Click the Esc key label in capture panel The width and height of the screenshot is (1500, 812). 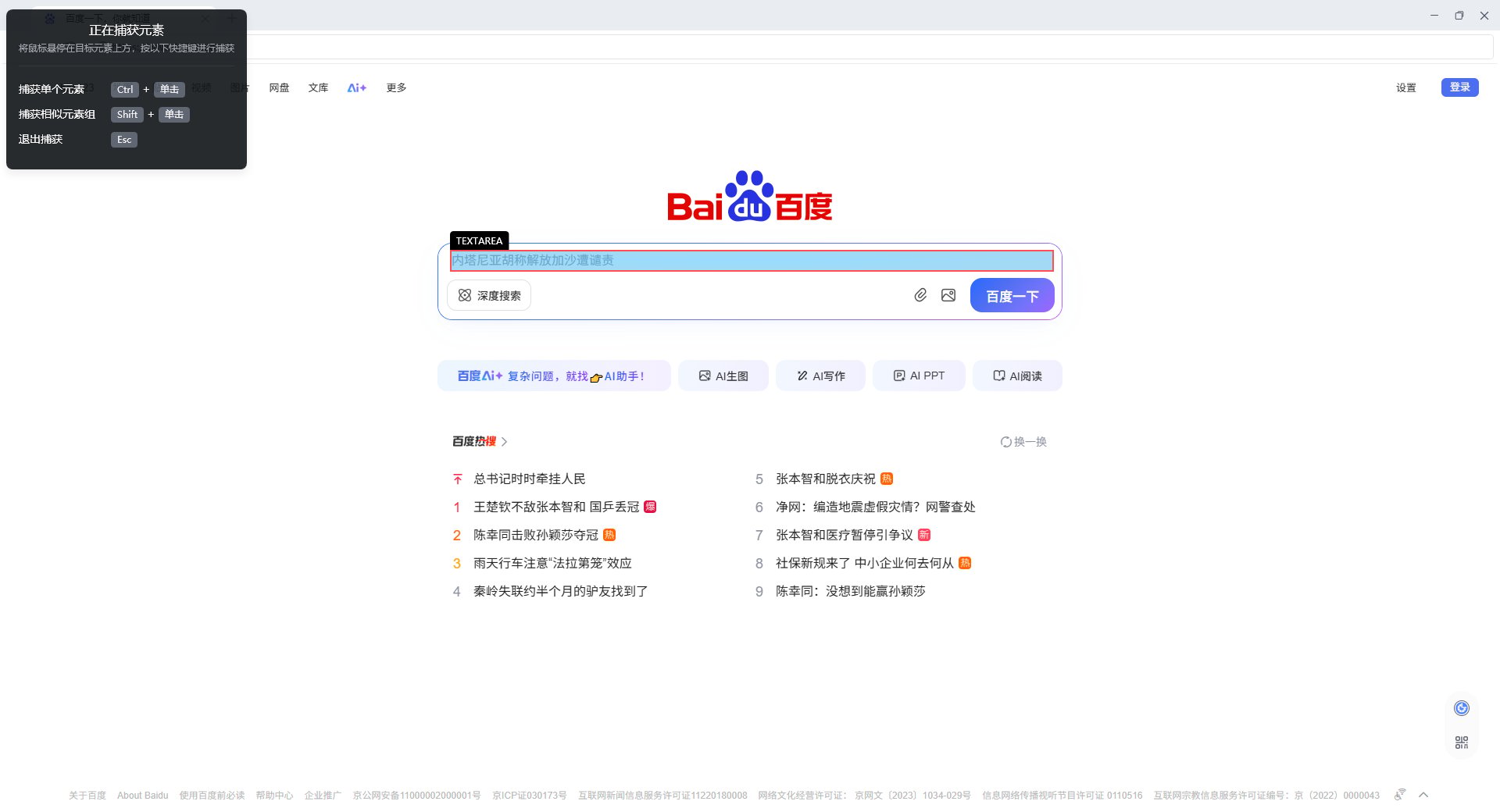click(124, 140)
